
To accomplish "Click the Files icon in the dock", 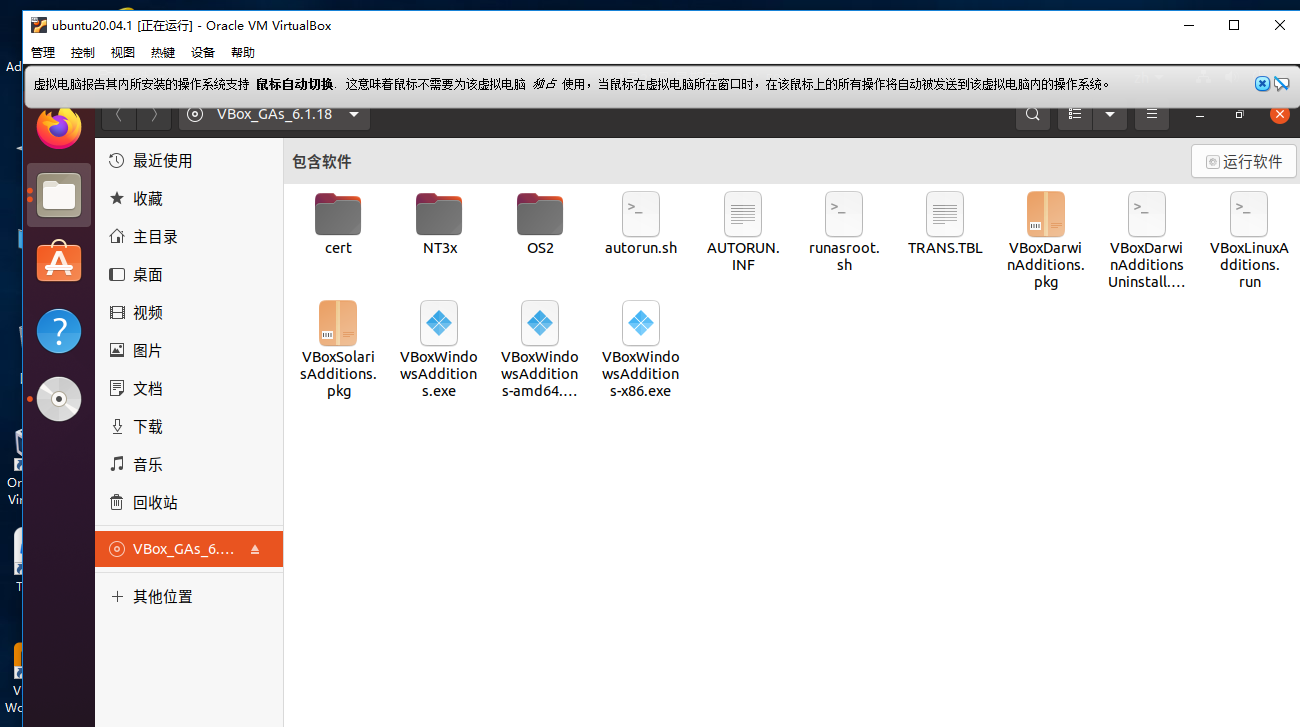I will click(x=59, y=195).
